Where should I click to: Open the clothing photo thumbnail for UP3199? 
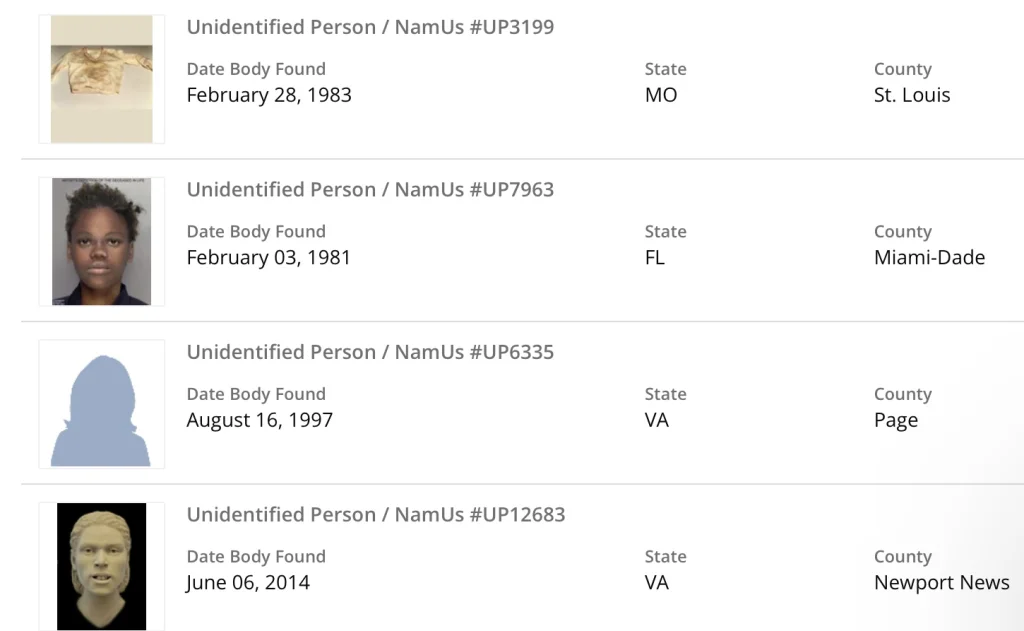tap(101, 79)
